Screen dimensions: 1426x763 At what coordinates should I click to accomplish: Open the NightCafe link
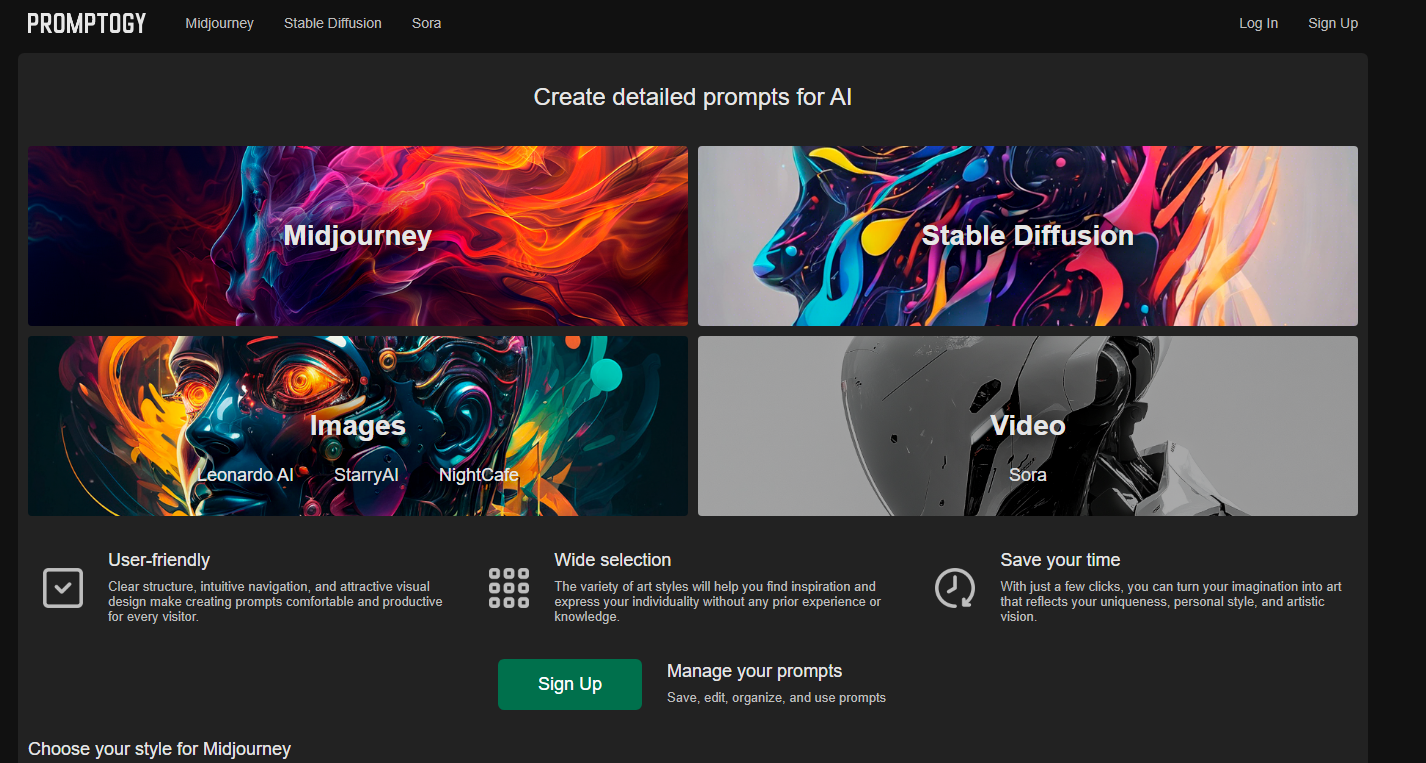[479, 475]
